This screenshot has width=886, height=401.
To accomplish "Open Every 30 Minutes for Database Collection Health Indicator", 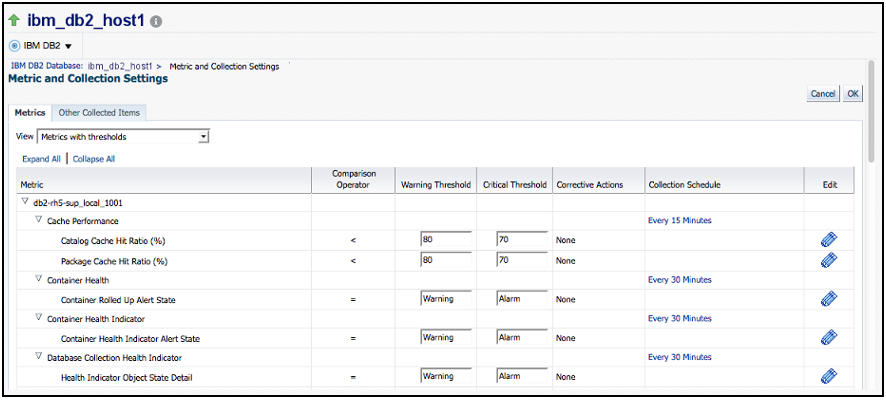I will (x=680, y=357).
